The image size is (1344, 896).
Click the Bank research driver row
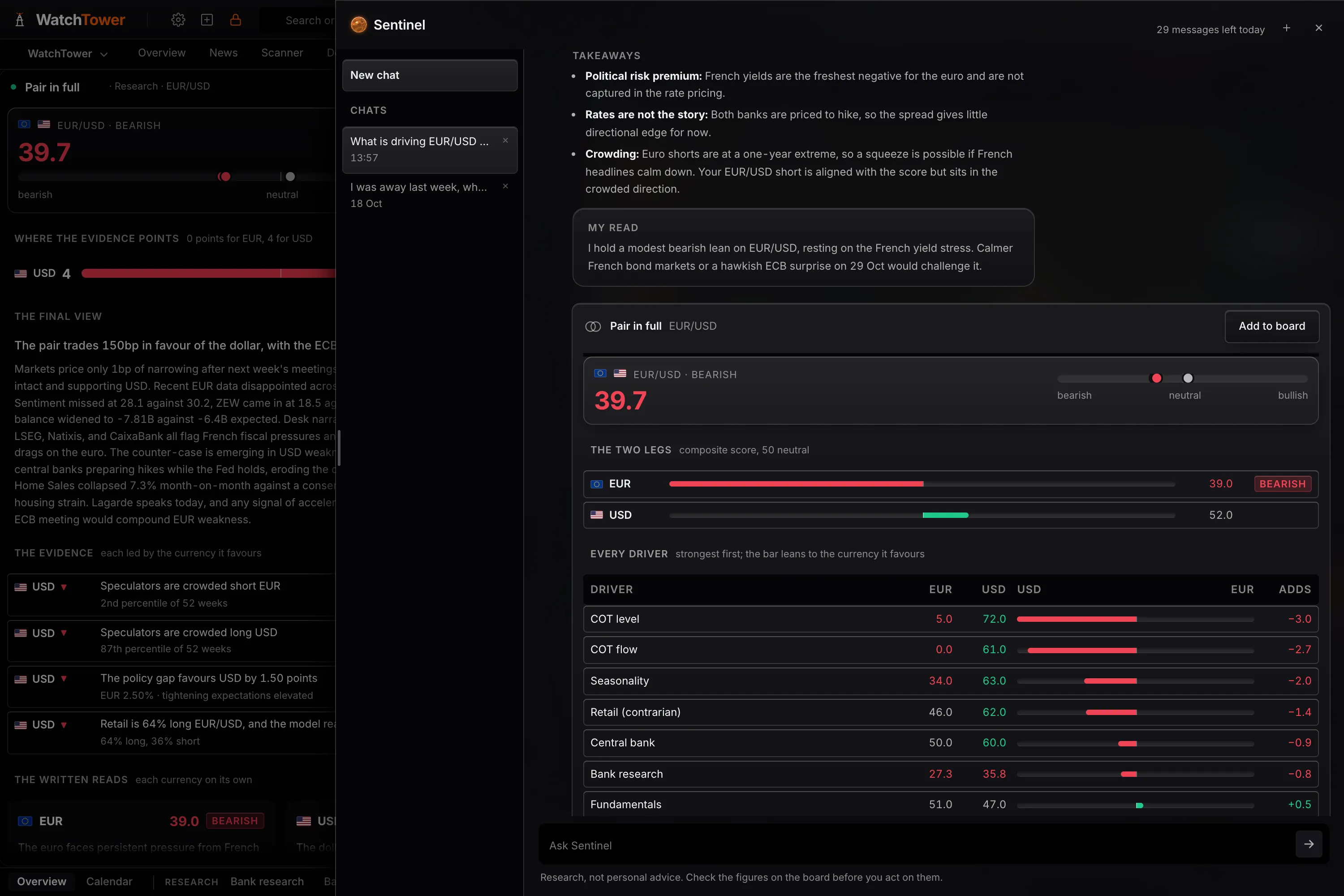point(951,774)
